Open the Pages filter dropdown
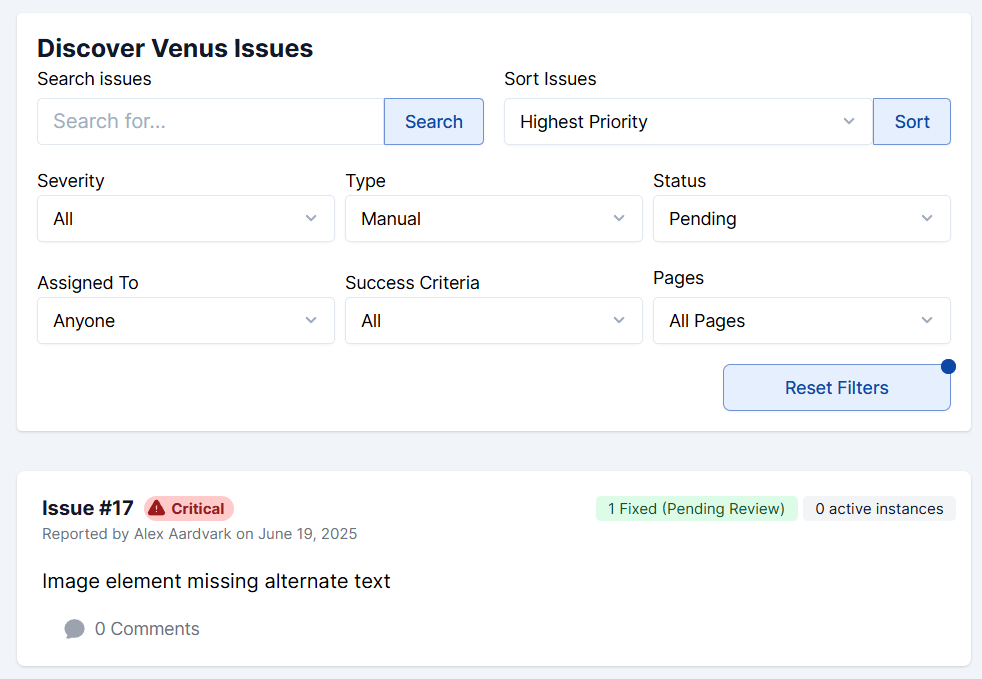The width and height of the screenshot is (982, 679). pos(801,321)
